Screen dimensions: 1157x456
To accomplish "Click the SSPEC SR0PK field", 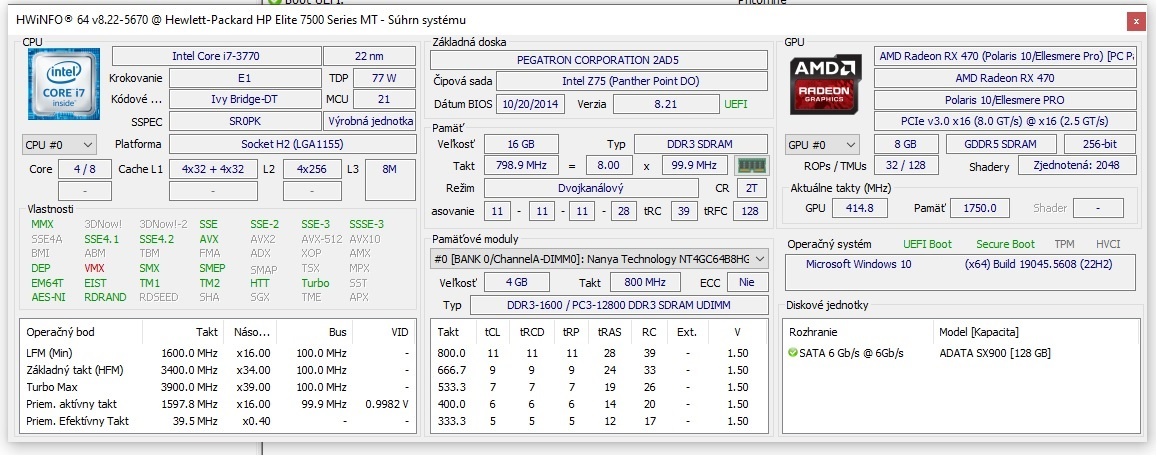I will point(244,121).
